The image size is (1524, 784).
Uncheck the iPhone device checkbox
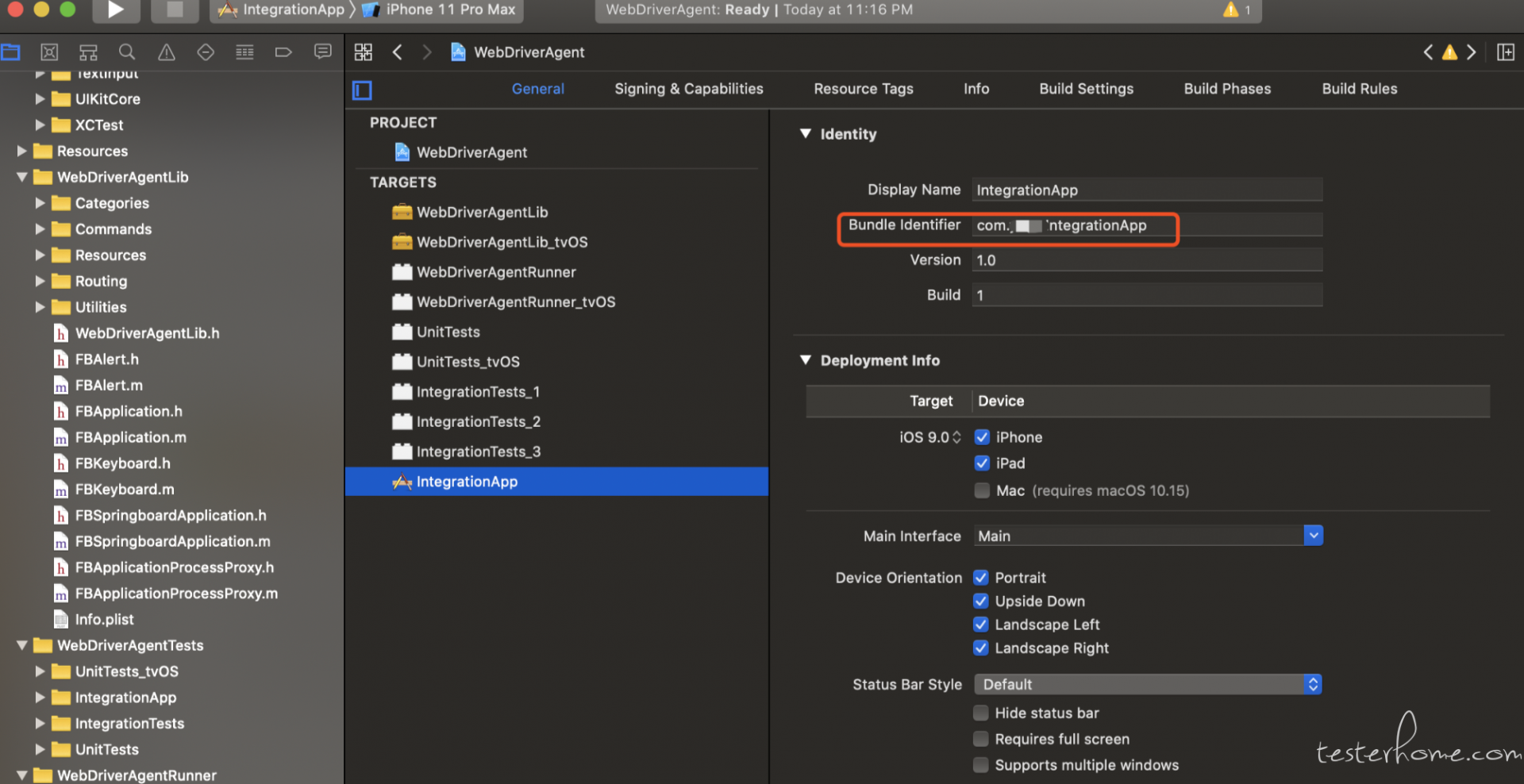pyautogui.click(x=982, y=437)
